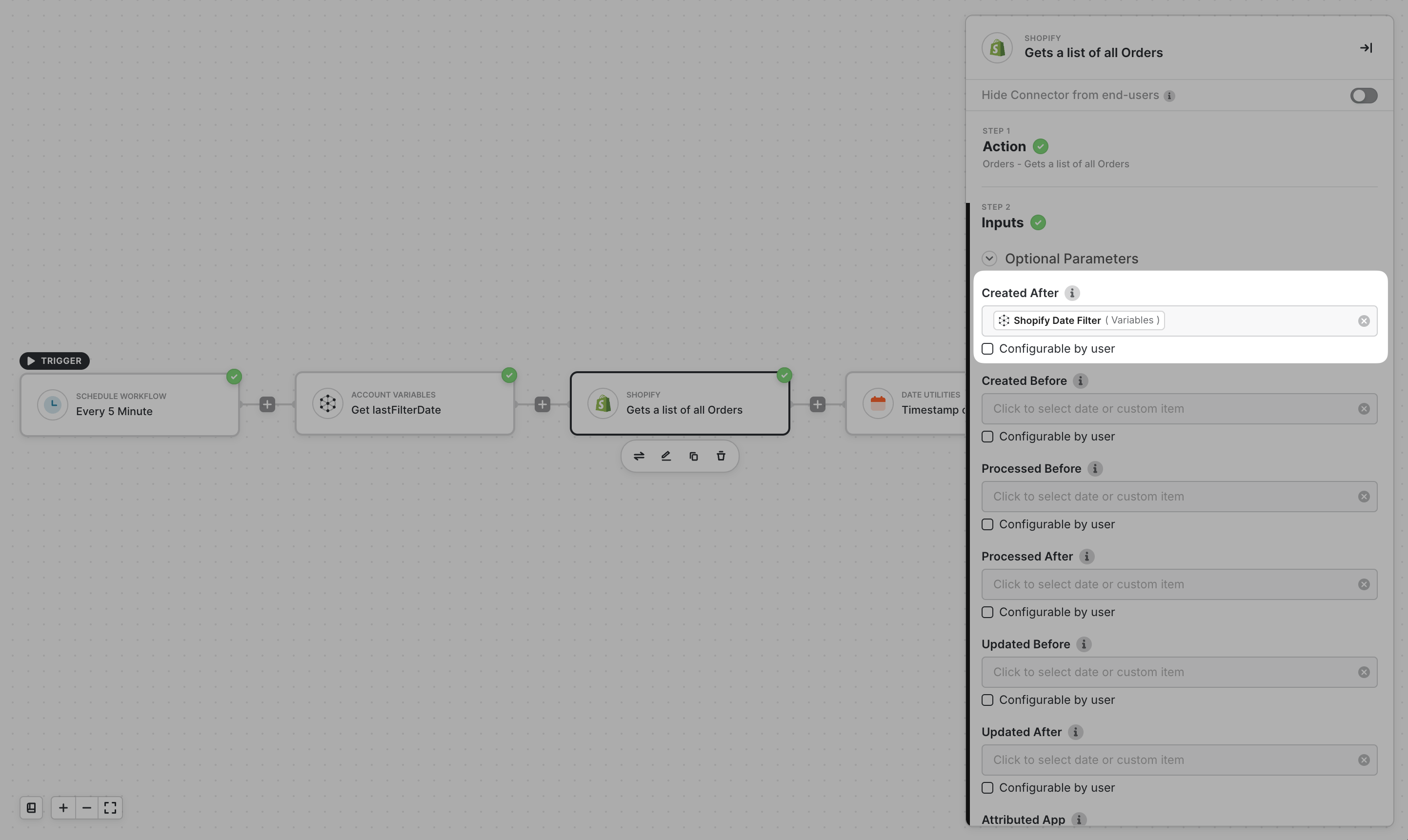This screenshot has height=840, width=1408.
Task: Collapse the Optional Parameters section
Action: pyautogui.click(x=989, y=259)
